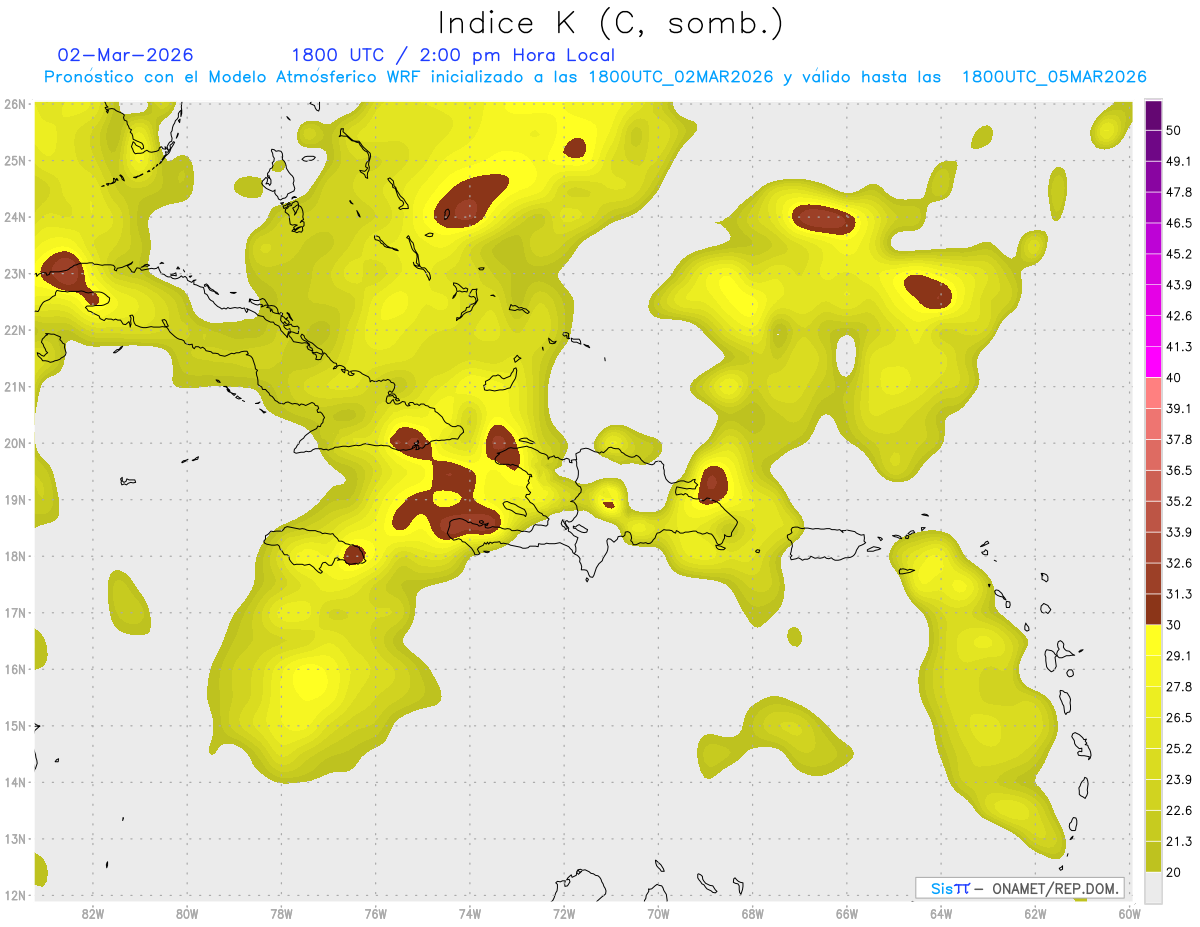1200x927 pixels.
Task: Click '1800 UTC / 2:00 pm Hora Local' text
Action: pos(453,55)
